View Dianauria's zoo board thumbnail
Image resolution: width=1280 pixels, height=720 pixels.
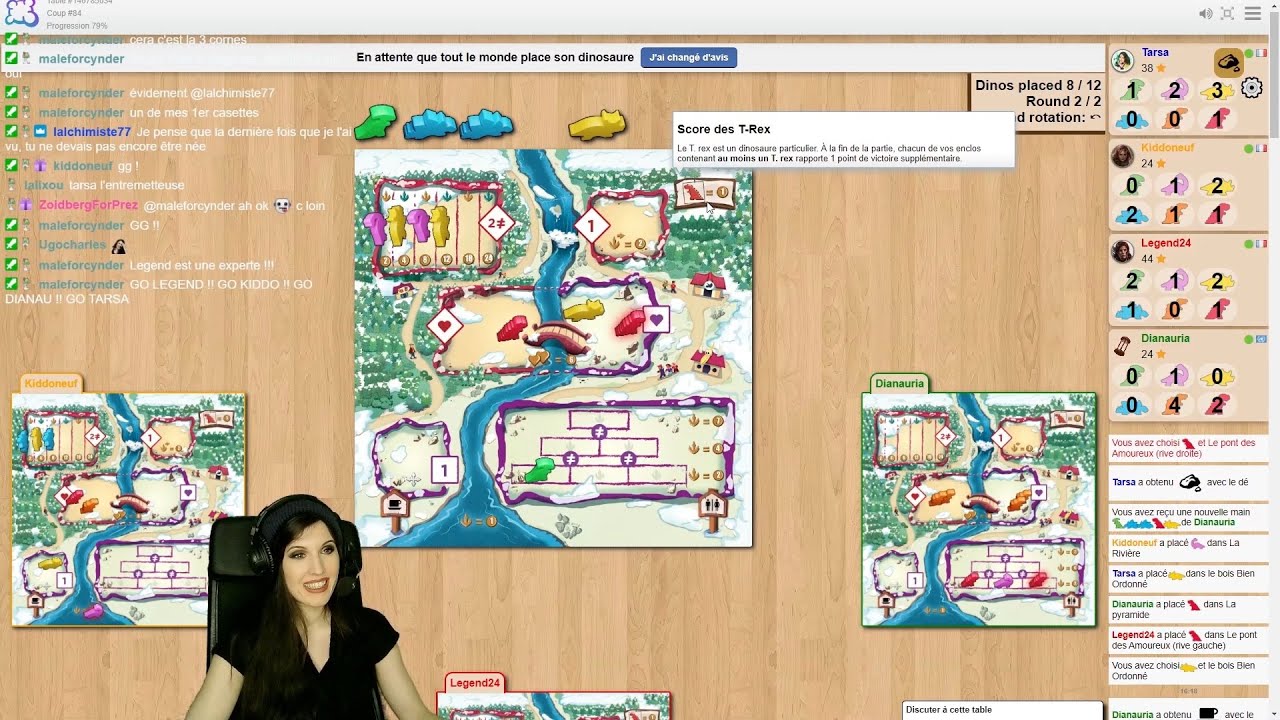[x=979, y=509]
